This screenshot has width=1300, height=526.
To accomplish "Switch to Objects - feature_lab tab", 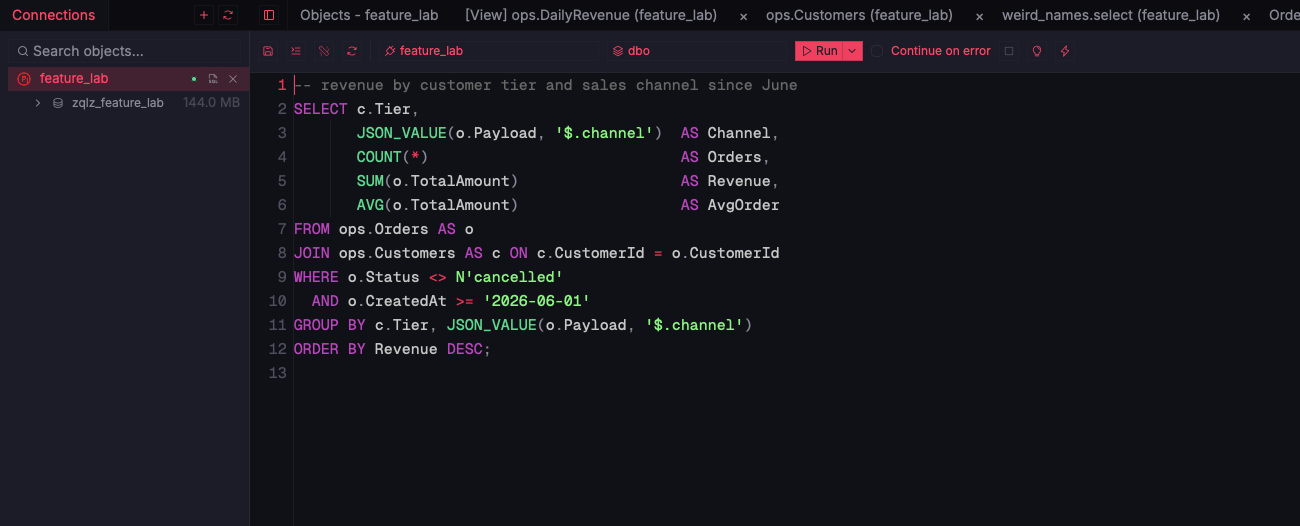I will click(x=369, y=15).
